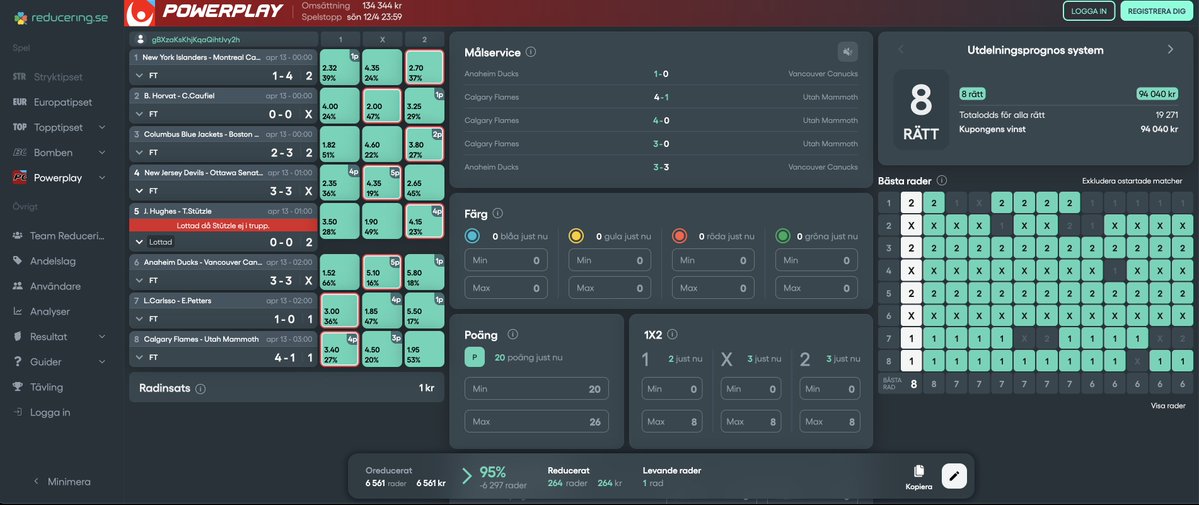Edit the Max field for gröna color
This screenshot has width=1199, height=505.
pos(816,288)
